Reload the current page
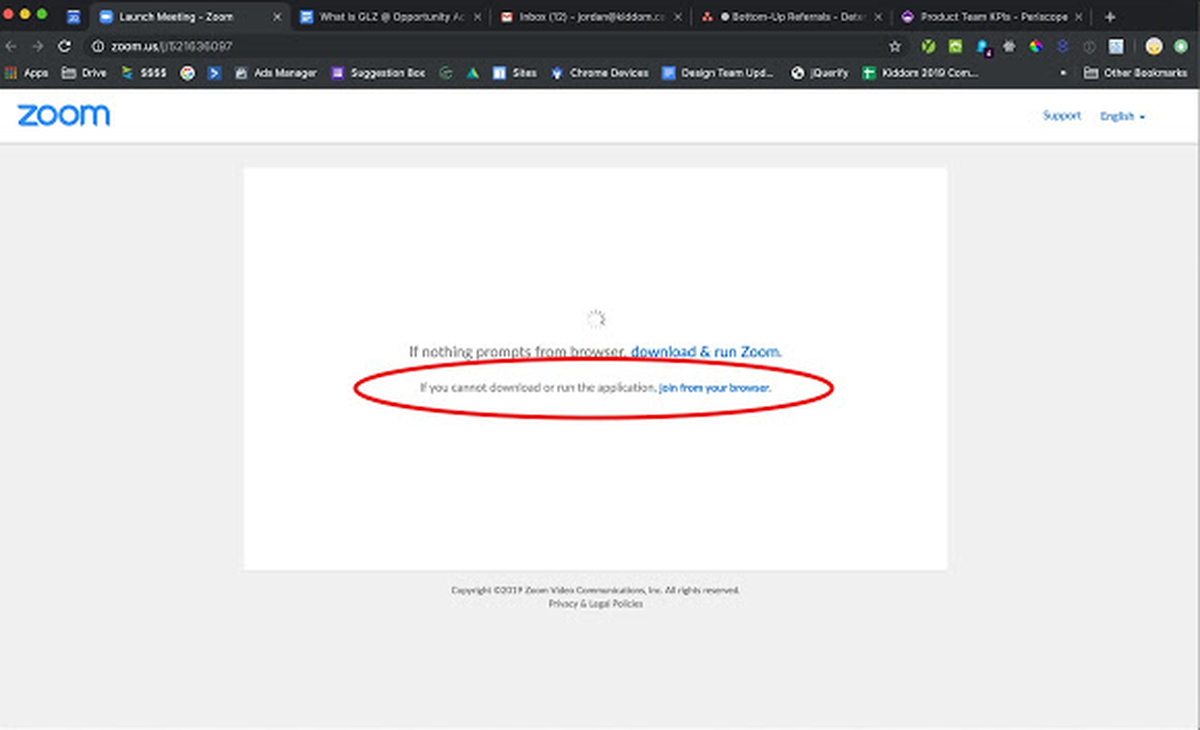 click(63, 45)
